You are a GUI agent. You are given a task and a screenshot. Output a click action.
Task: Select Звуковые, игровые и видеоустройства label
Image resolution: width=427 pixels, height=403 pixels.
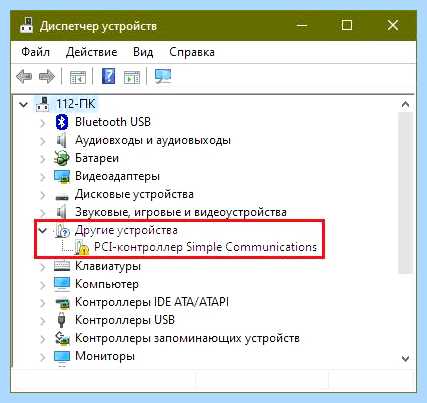point(181,212)
